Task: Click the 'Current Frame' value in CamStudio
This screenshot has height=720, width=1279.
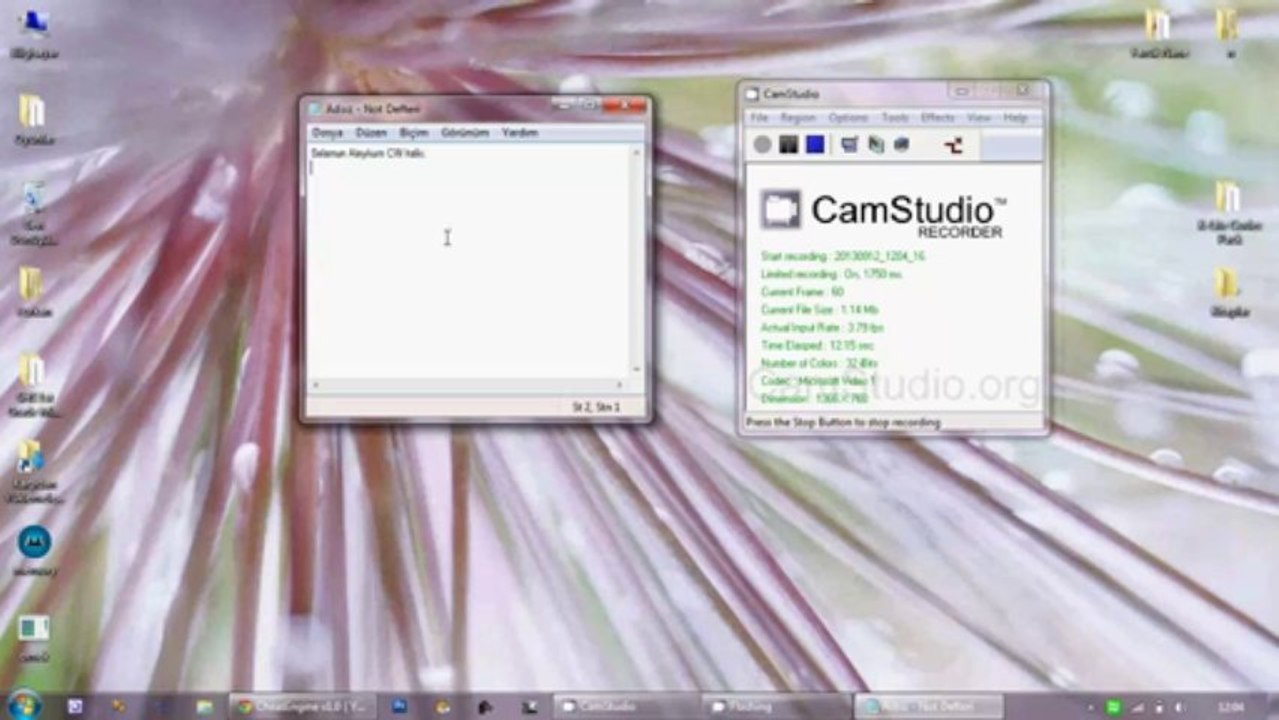Action: [837, 292]
